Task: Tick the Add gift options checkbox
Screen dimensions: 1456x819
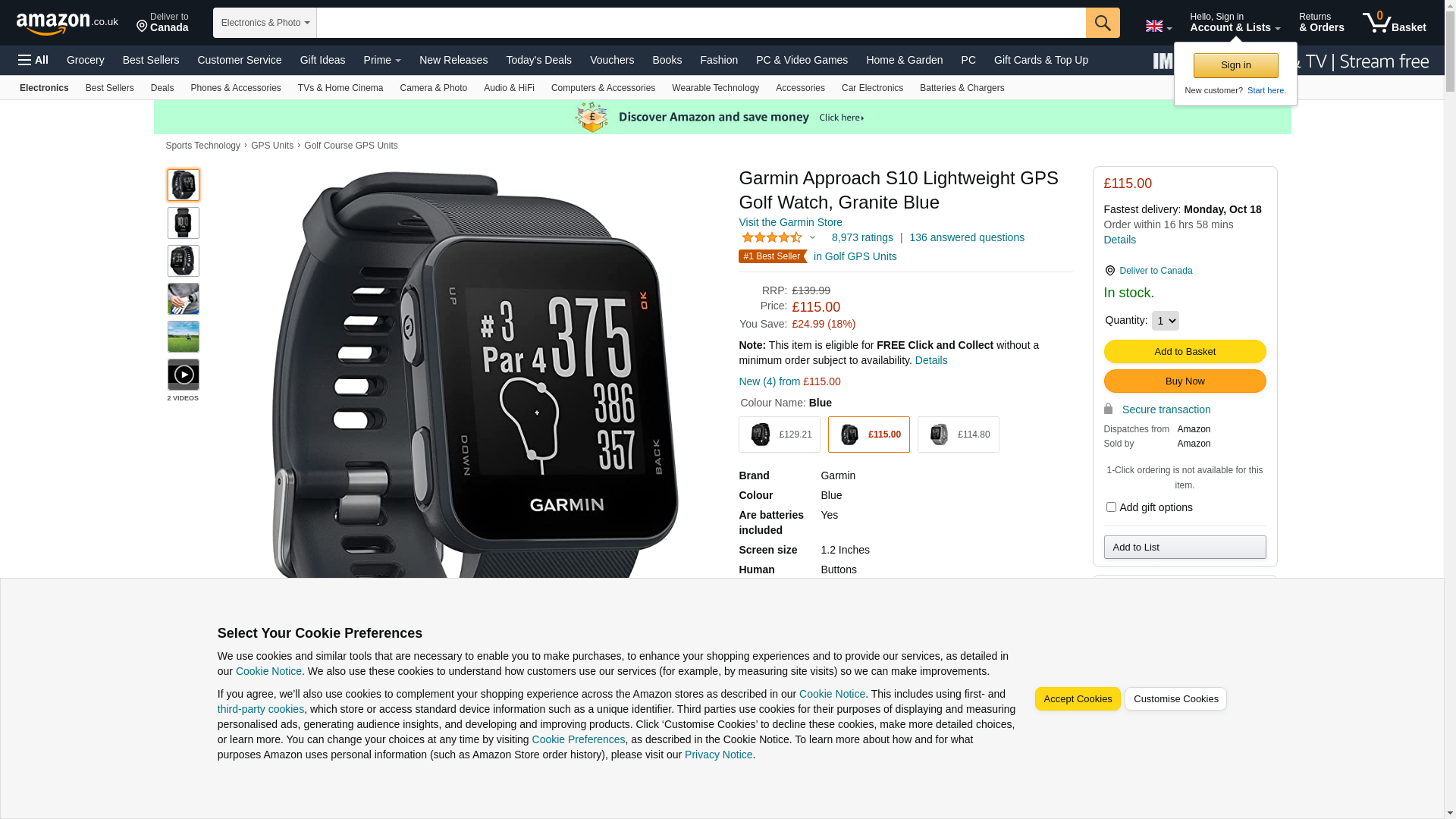Action: (1111, 507)
